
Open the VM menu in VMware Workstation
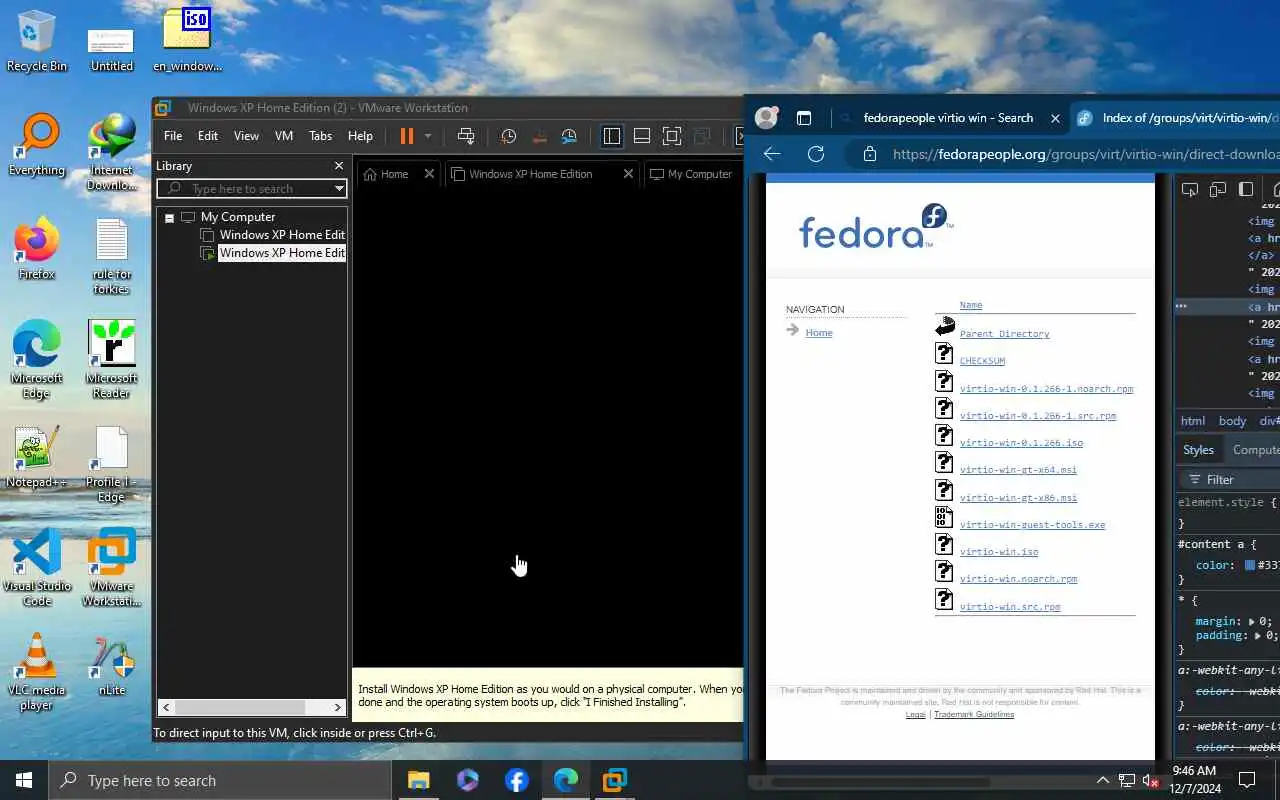(x=284, y=136)
